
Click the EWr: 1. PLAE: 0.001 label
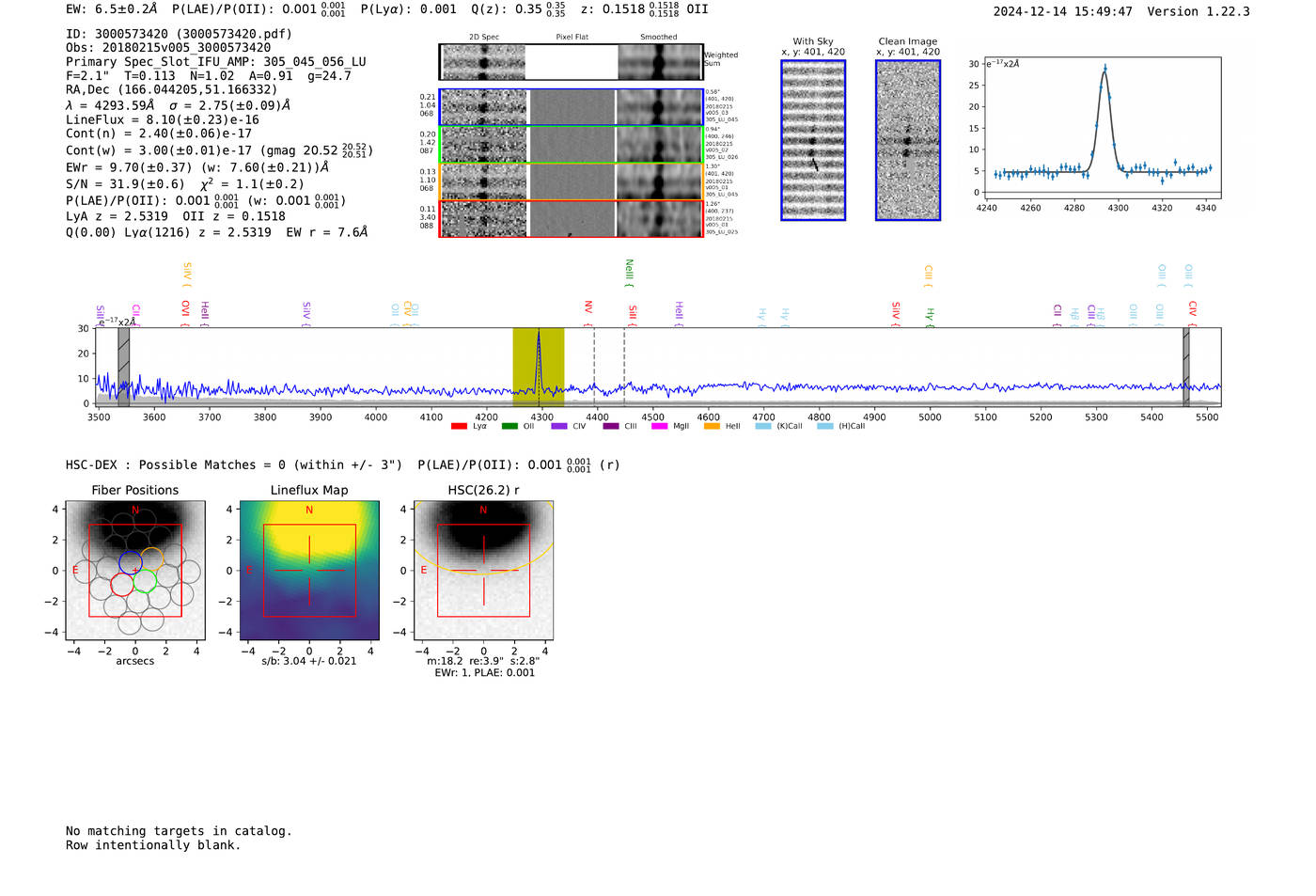coord(484,672)
